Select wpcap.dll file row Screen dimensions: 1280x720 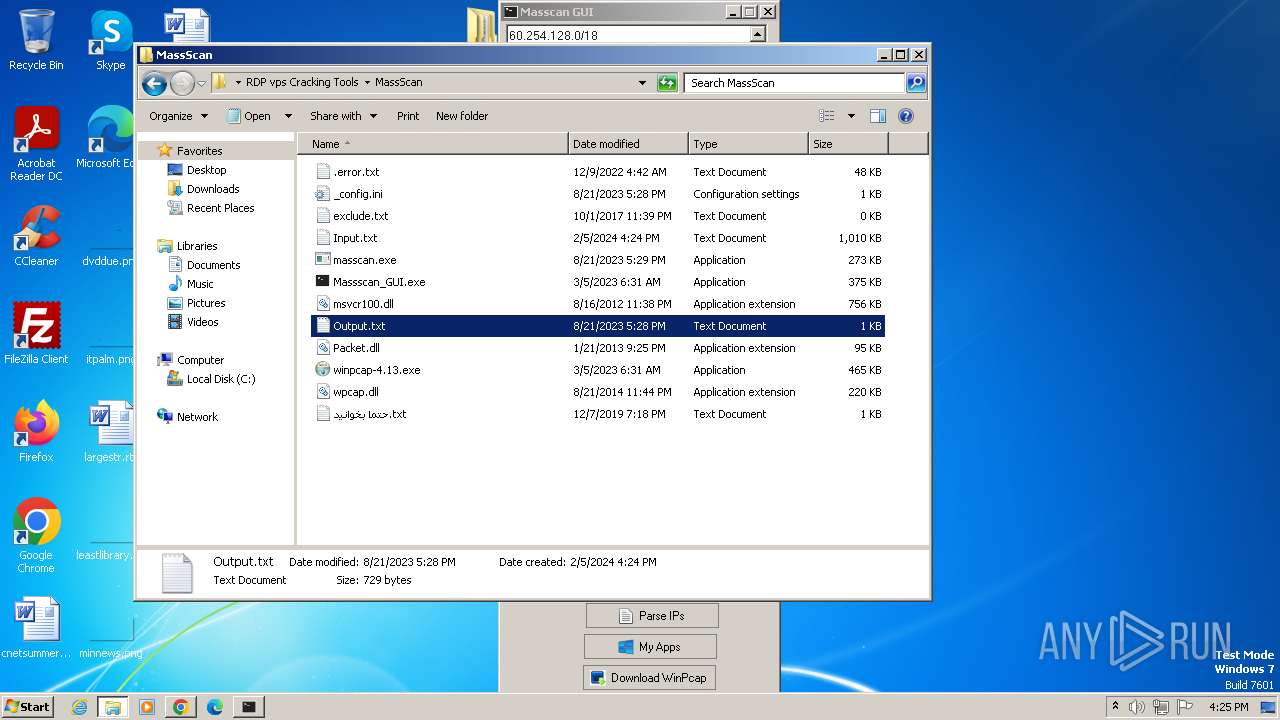(598, 392)
